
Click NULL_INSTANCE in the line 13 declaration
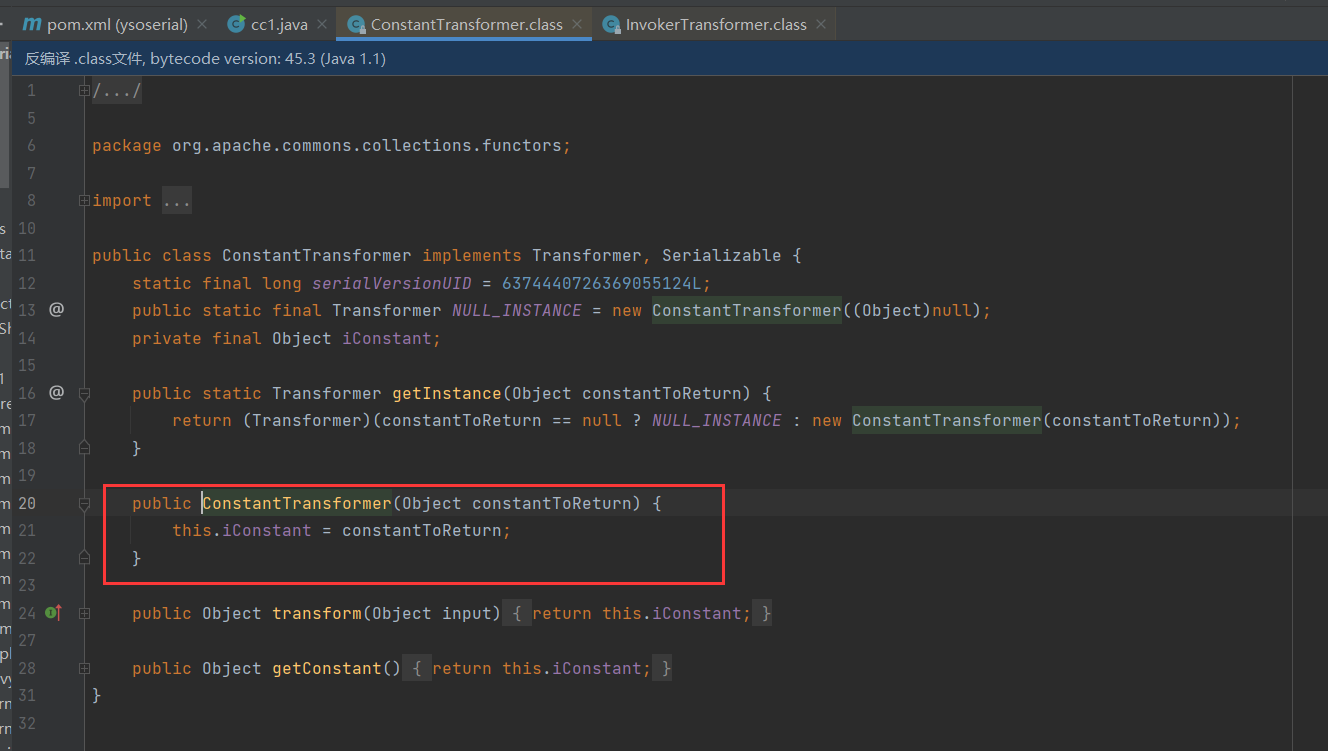click(516, 311)
